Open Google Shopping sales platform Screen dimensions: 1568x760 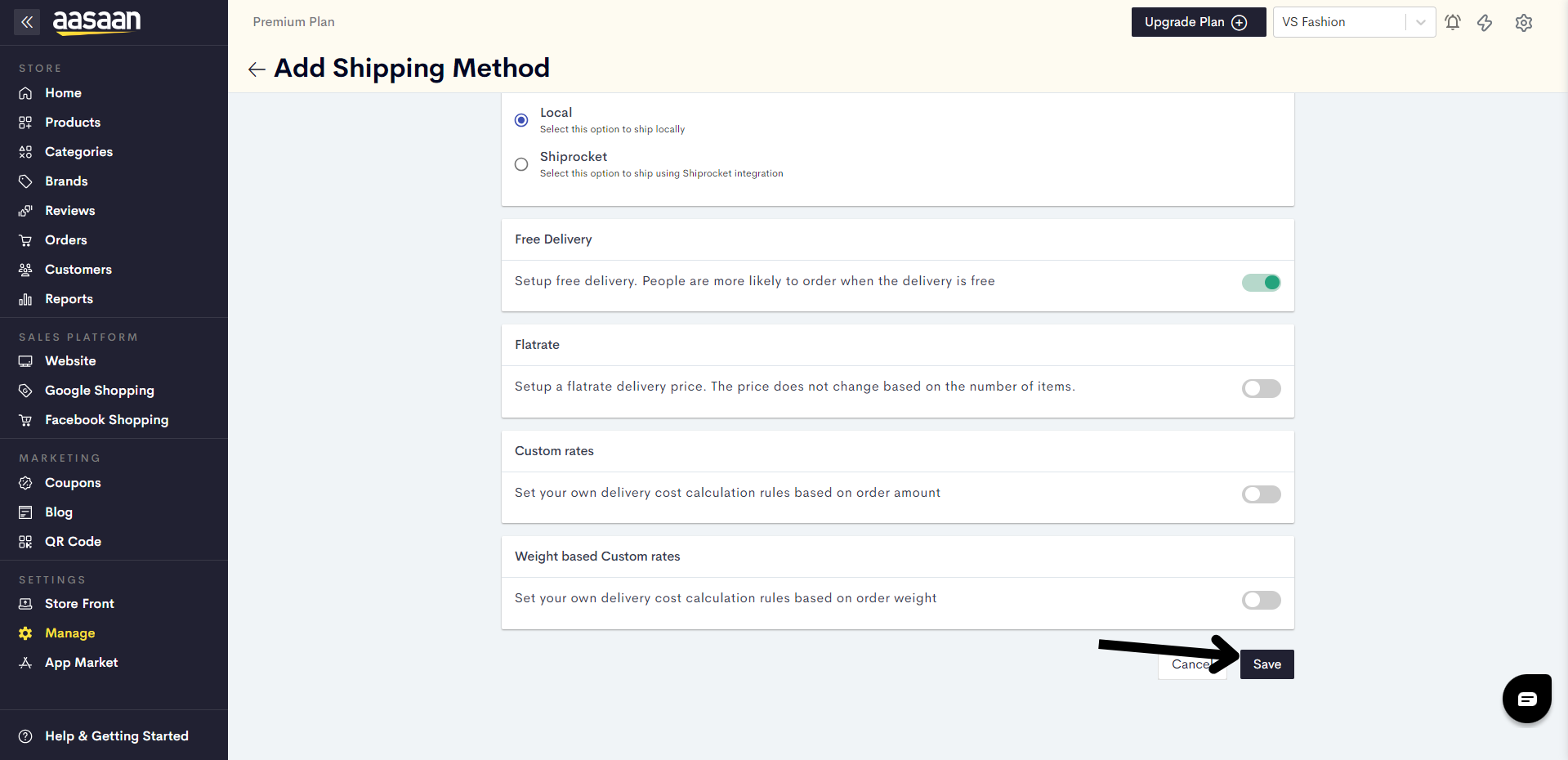coord(100,391)
